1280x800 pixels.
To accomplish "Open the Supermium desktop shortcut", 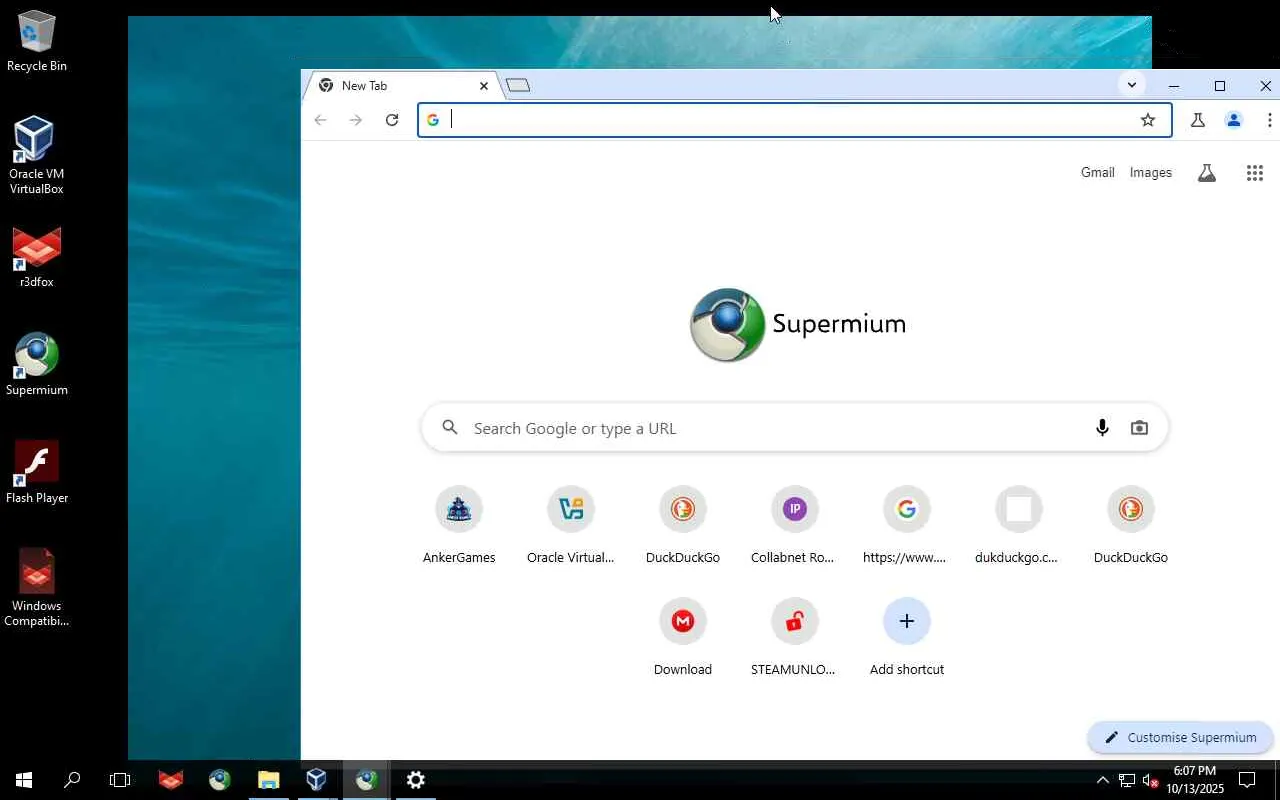I will 37,365.
